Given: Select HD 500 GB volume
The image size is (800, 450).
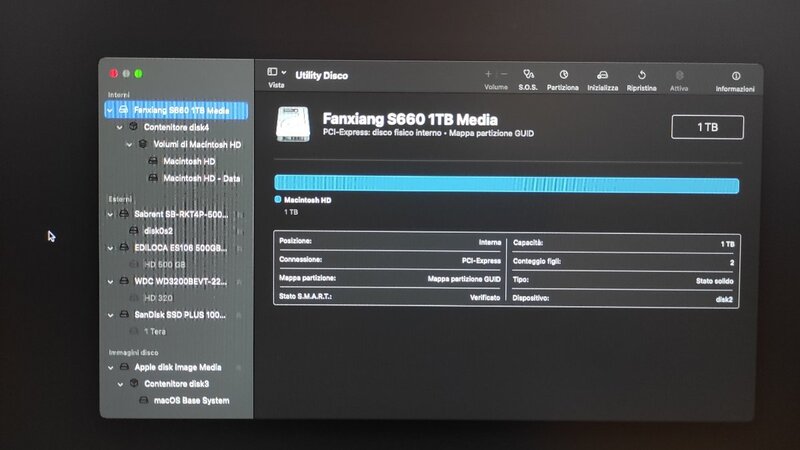Looking at the screenshot, I should click(x=164, y=264).
